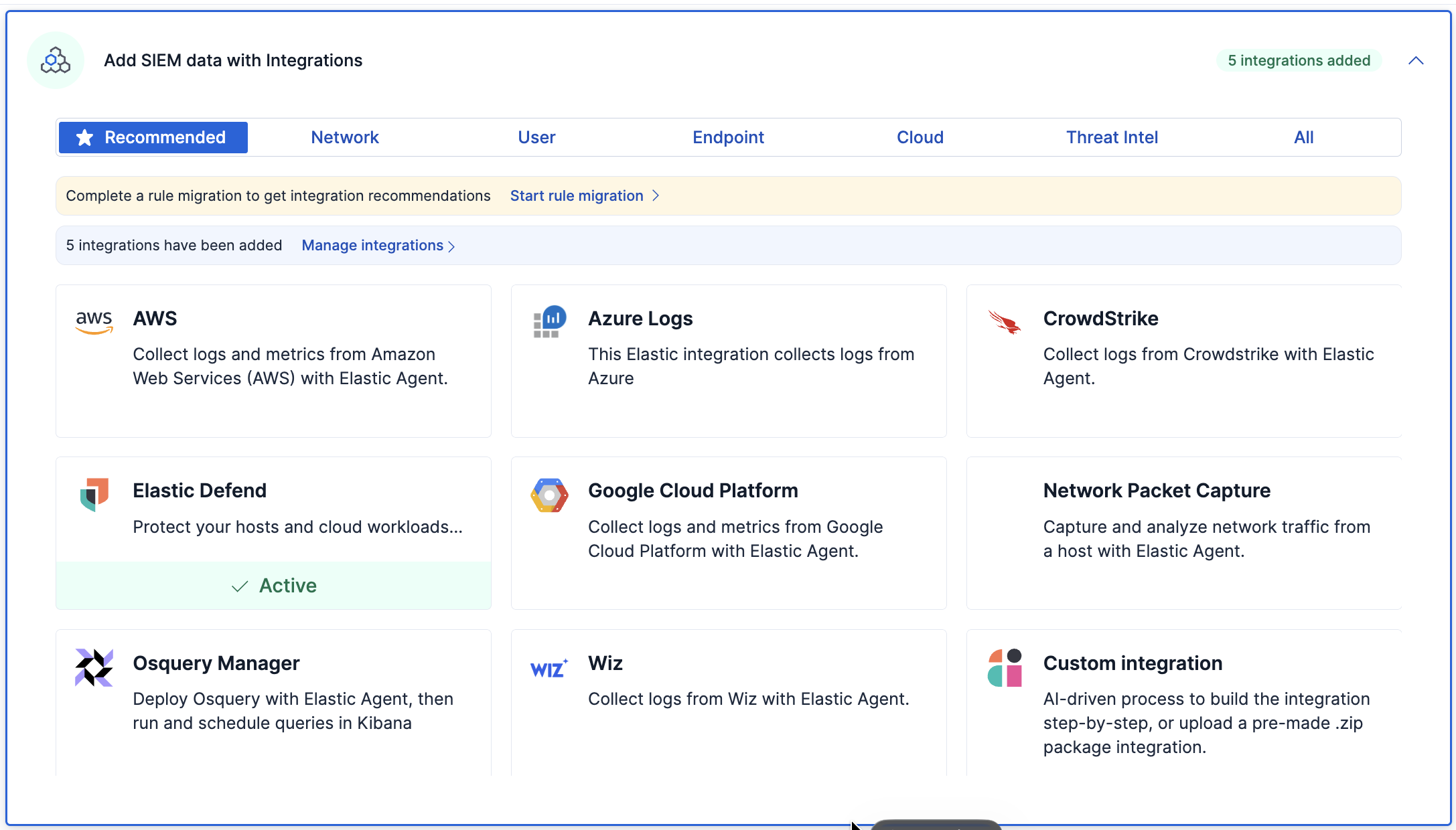Viewport: 1456px width, 830px height.
Task: Click AWS description about Amazon Web Services
Action: [290, 366]
